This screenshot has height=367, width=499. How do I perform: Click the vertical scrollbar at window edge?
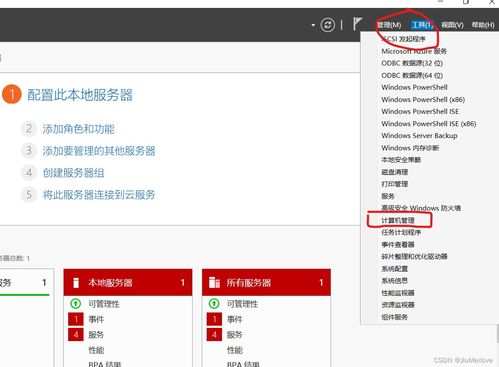coord(497,333)
